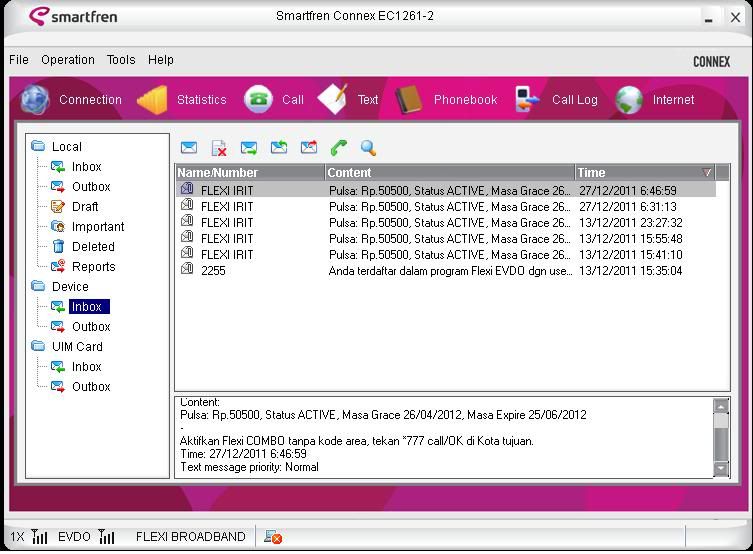Screen dimensions: 753x554
Task: Select Local Outbox folder
Action: pyautogui.click(x=91, y=186)
